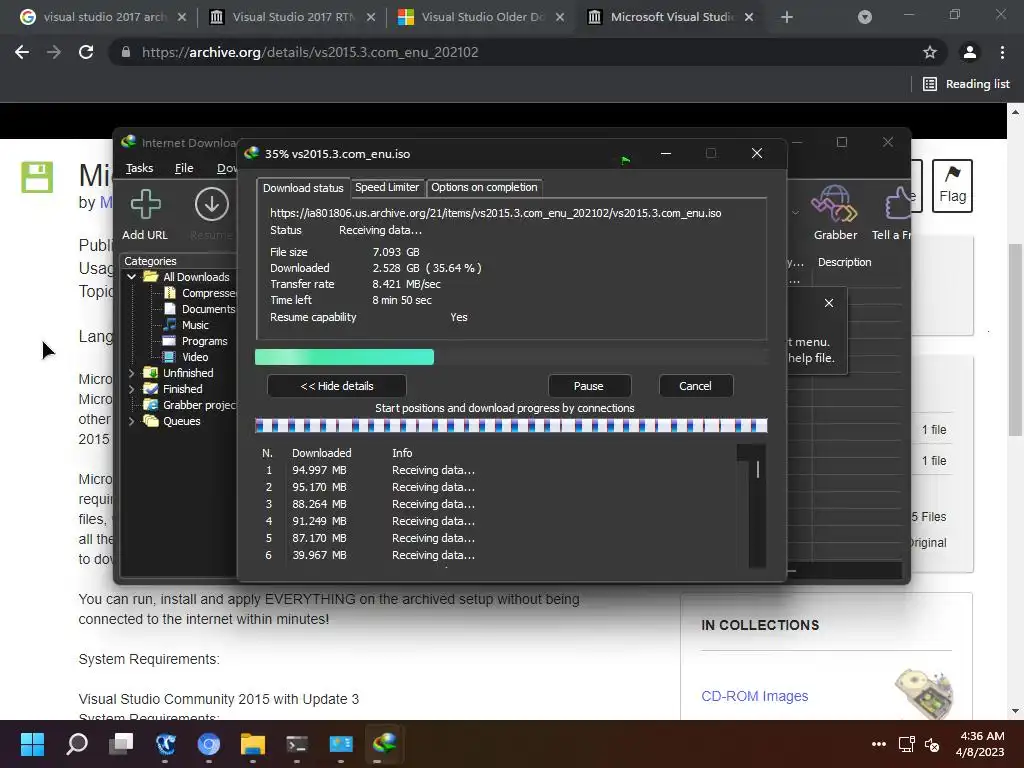Switch to the Speed Limiter tab
The image size is (1024, 768).
click(387, 187)
